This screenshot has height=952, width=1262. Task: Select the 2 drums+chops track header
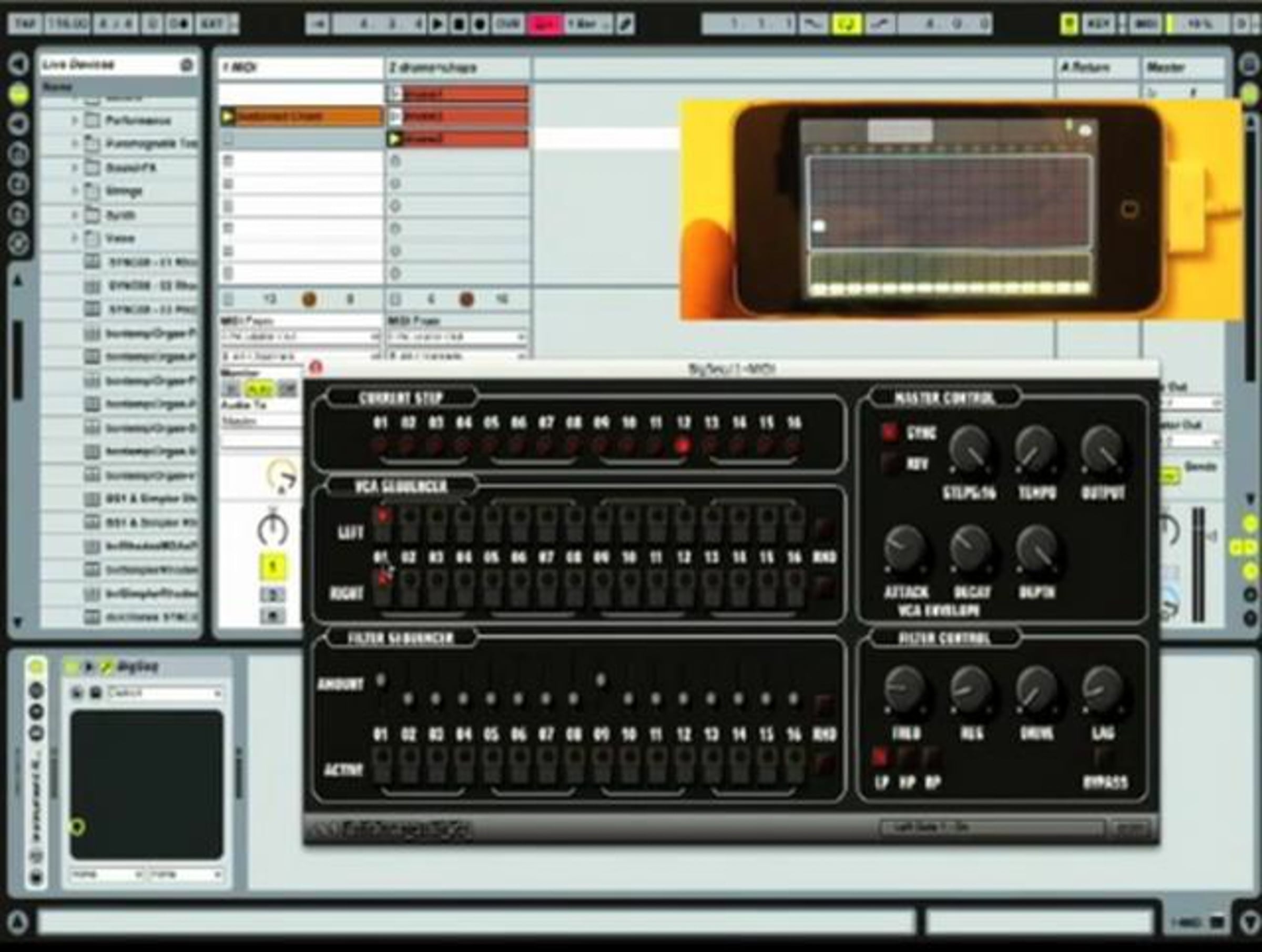click(458, 68)
